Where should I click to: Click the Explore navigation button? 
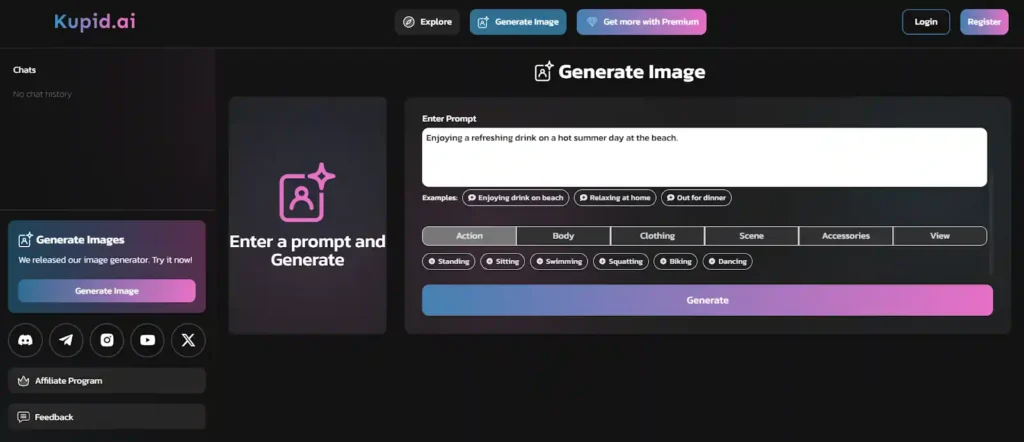pos(427,22)
